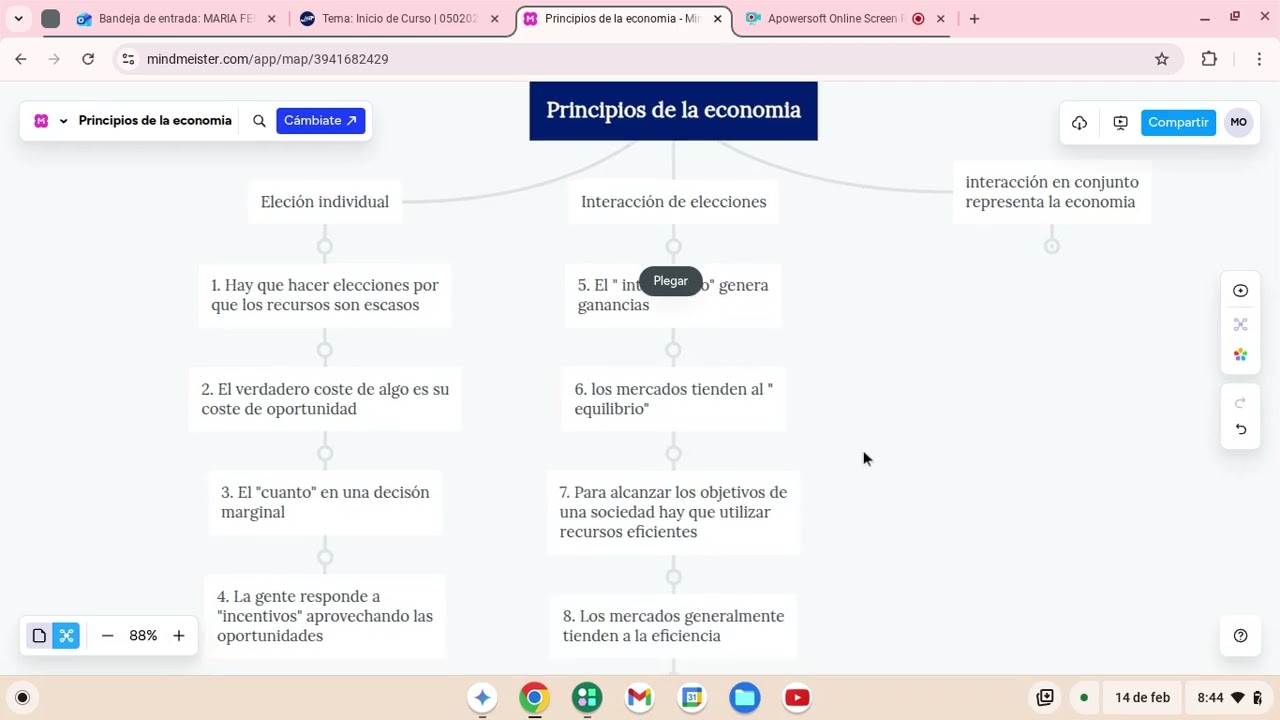Zoom out with minus button

107,636
